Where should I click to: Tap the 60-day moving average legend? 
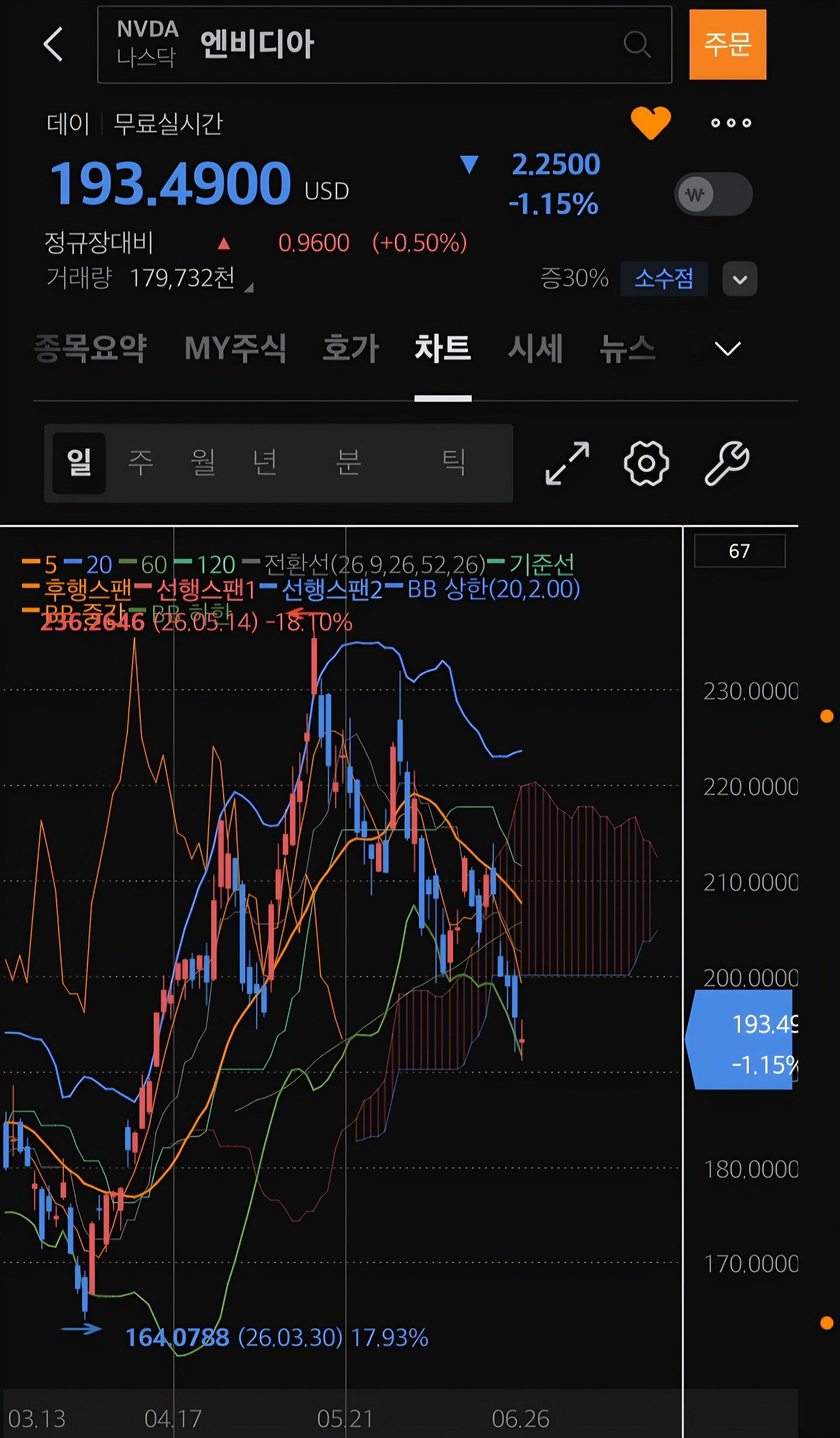[143, 564]
